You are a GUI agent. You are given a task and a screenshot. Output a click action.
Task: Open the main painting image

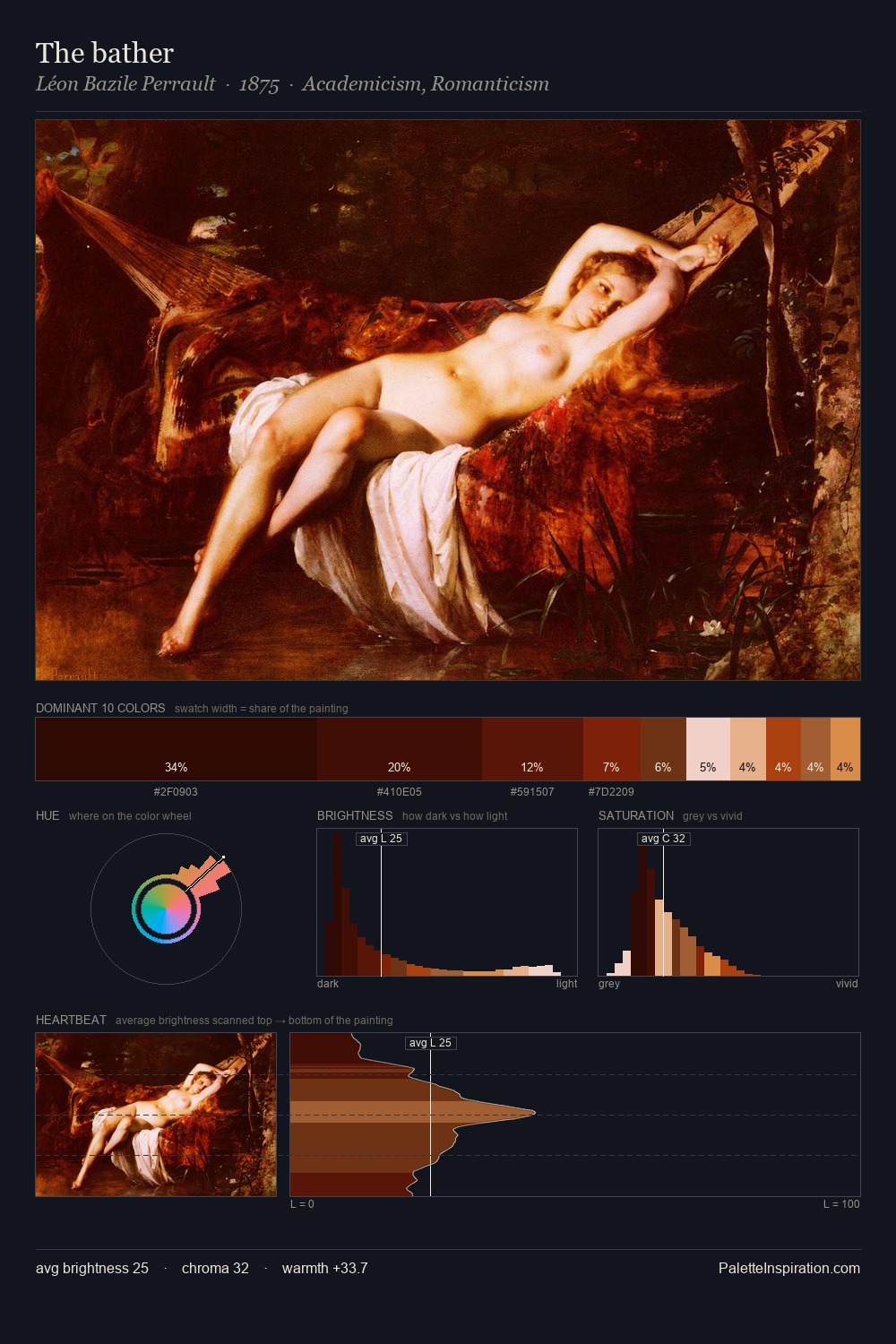click(448, 400)
